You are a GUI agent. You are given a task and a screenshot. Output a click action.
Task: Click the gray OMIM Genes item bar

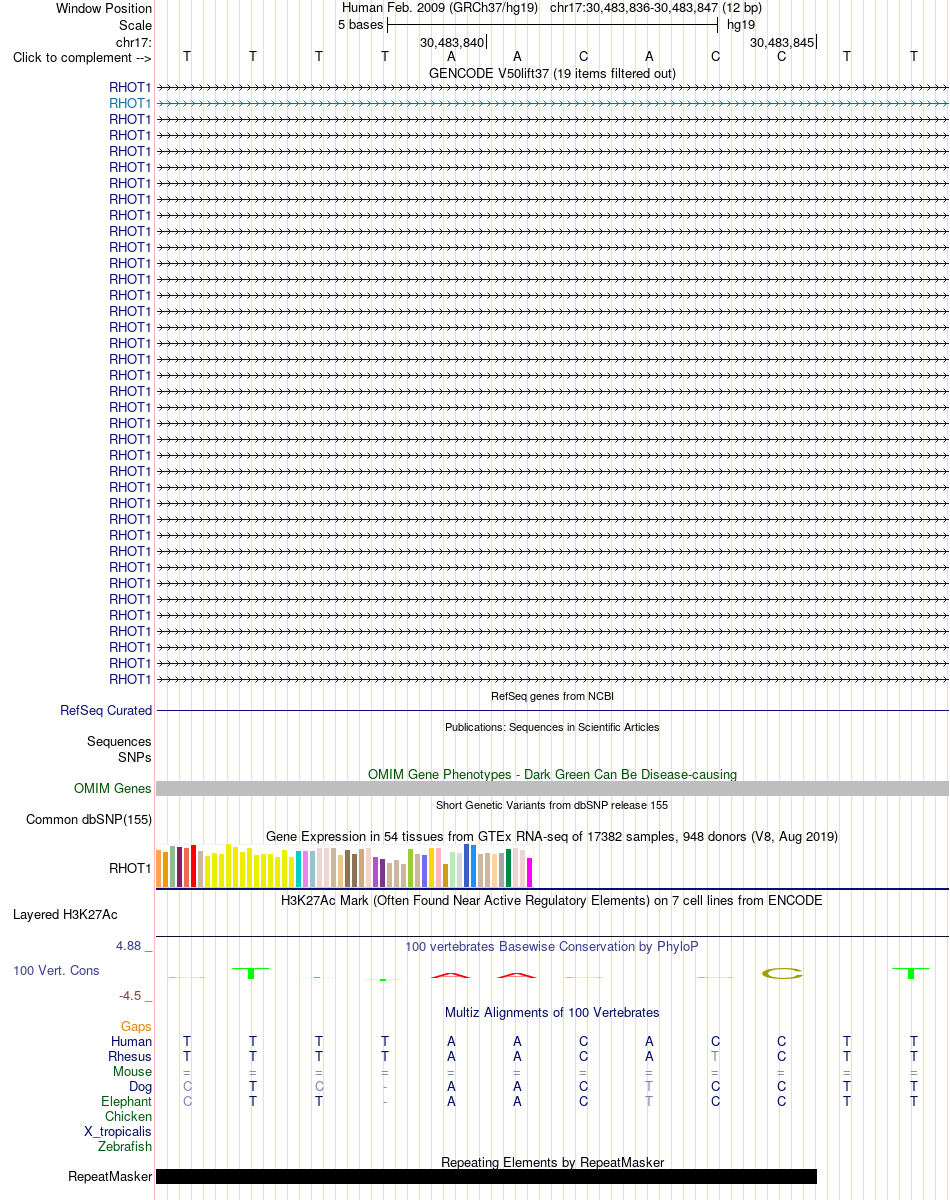(552, 789)
